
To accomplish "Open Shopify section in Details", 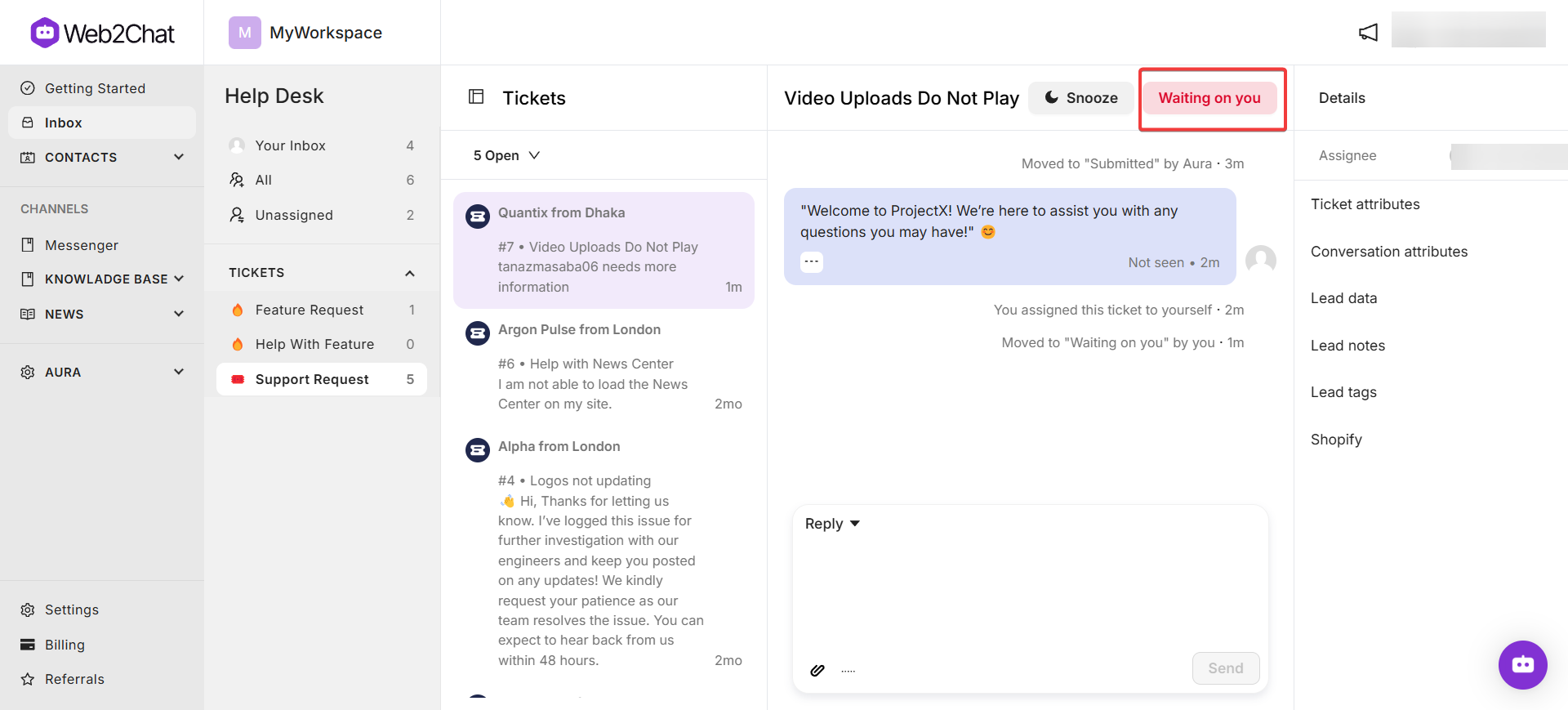I will tap(1336, 440).
